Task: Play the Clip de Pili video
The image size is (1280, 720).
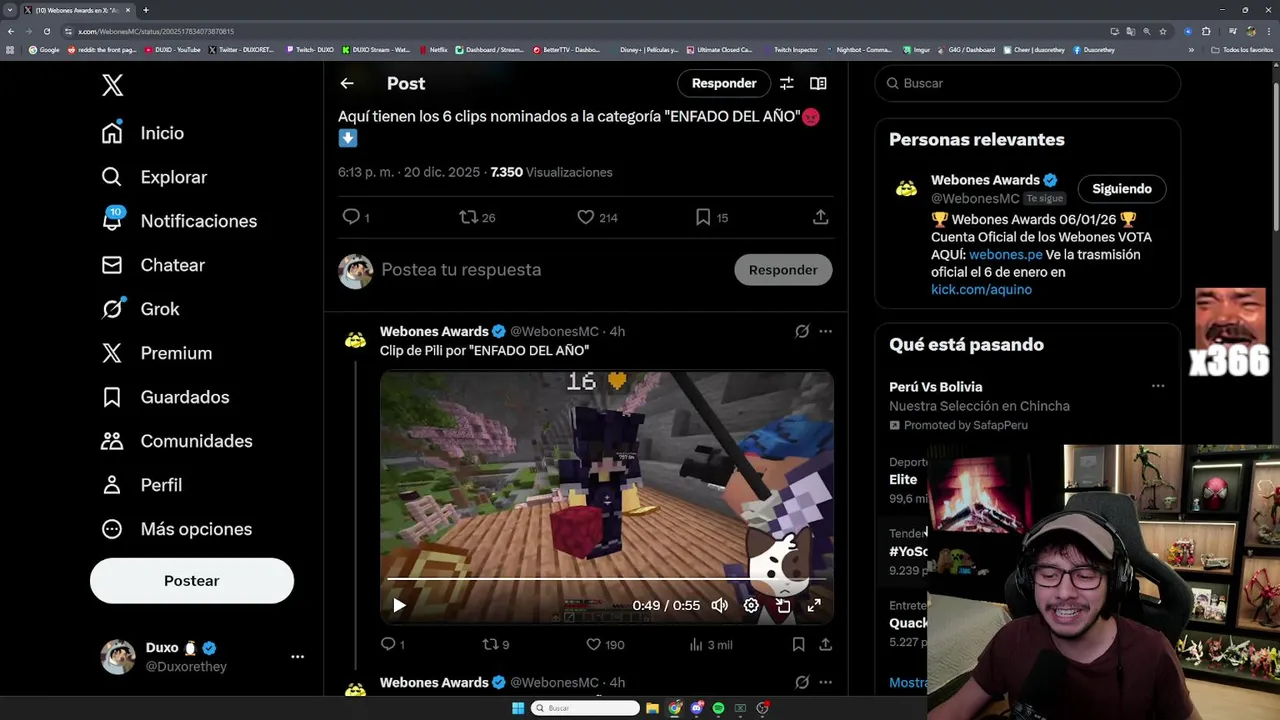Action: 399,605
